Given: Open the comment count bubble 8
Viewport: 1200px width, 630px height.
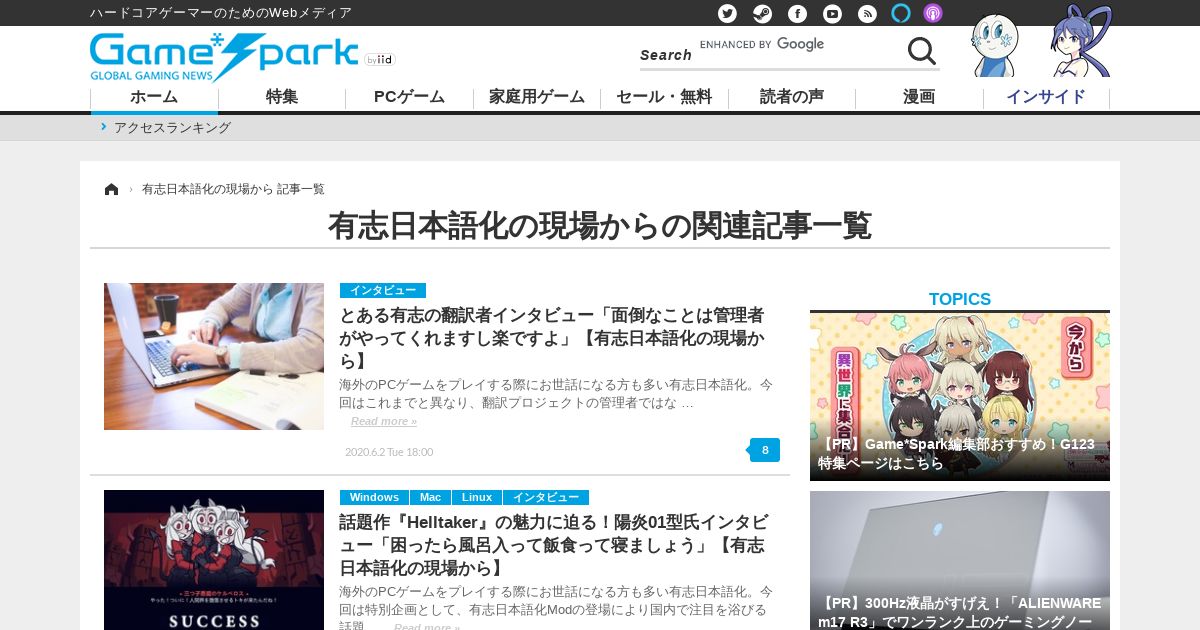Looking at the screenshot, I should point(765,450).
